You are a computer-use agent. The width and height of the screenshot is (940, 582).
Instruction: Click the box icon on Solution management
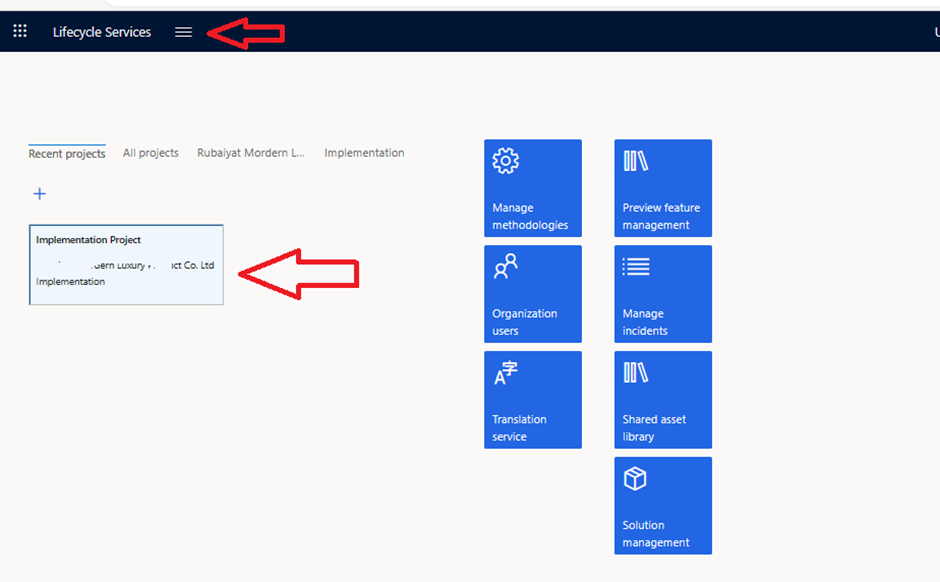click(635, 478)
